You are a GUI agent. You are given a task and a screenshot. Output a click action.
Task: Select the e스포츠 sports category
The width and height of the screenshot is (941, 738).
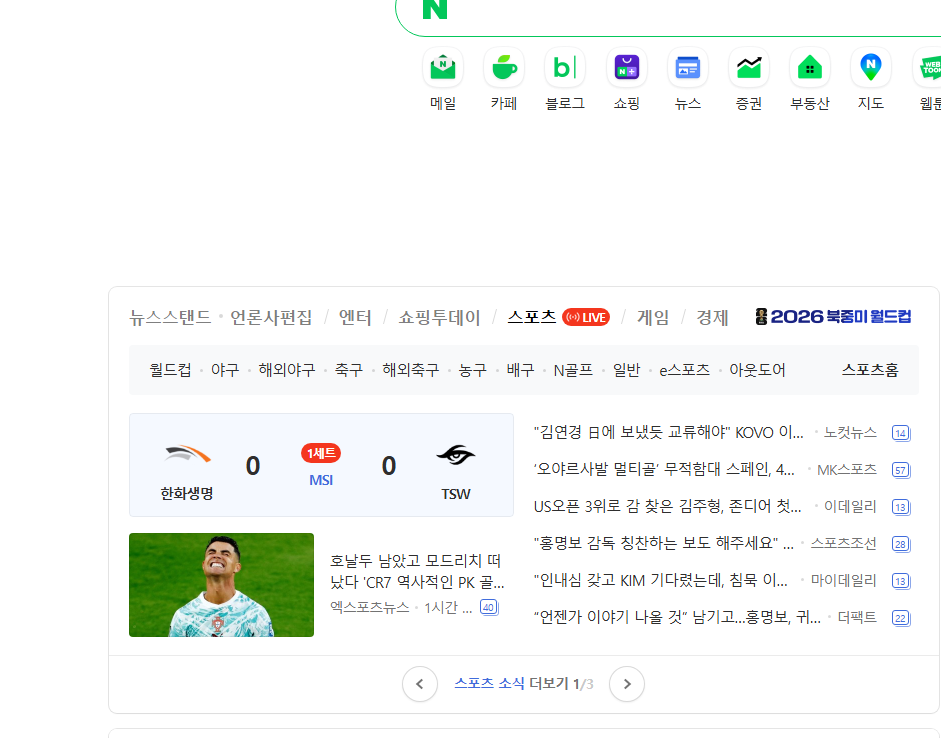(x=684, y=370)
